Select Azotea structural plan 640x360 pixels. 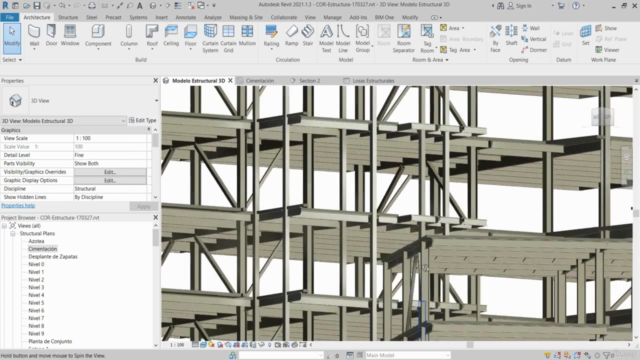(36, 241)
